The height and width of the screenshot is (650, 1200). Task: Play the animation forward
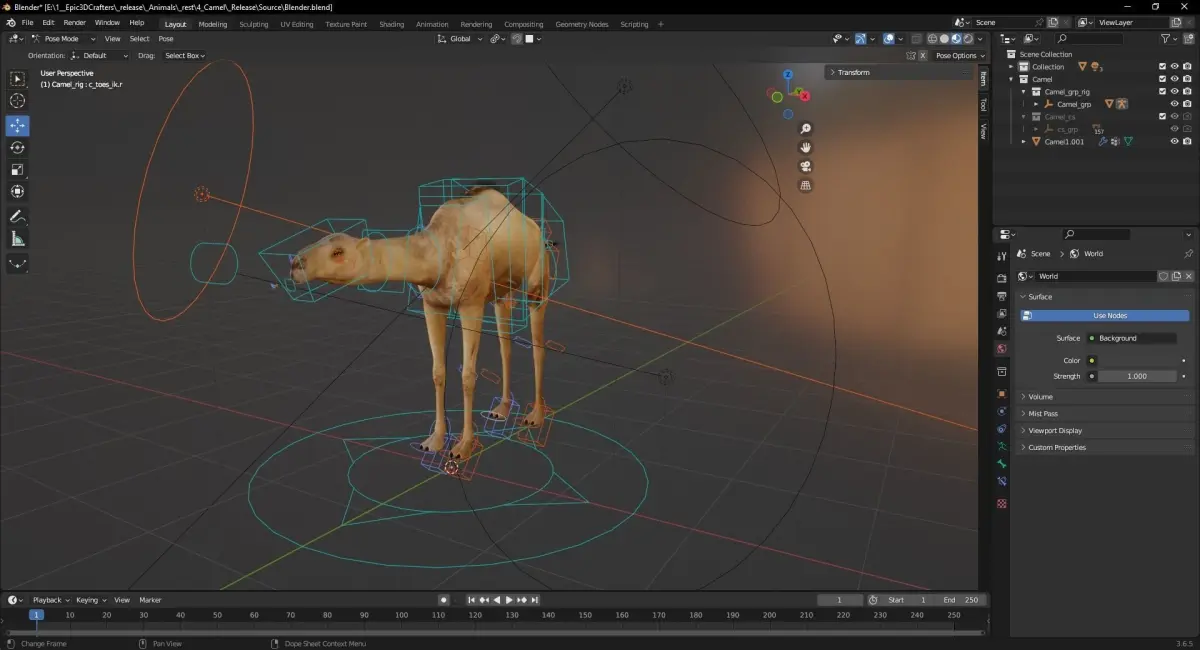509,600
